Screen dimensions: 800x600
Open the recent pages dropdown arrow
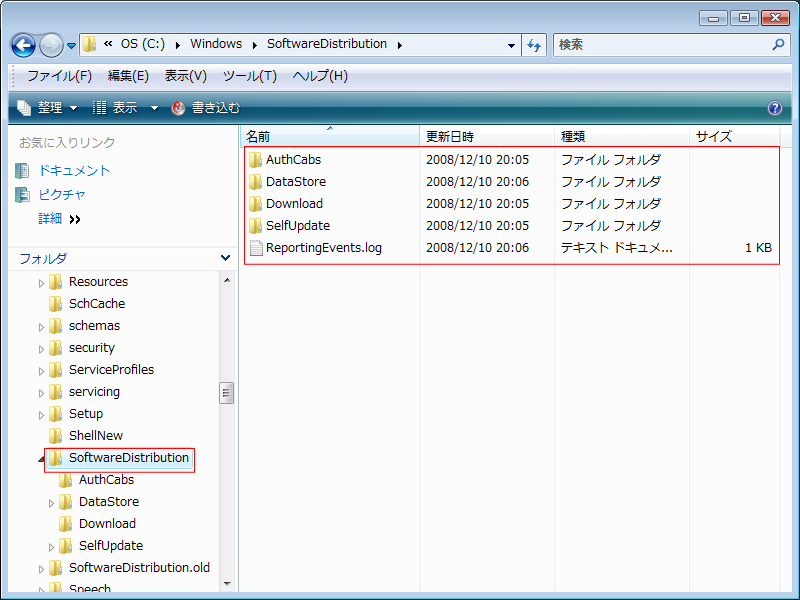(x=71, y=45)
